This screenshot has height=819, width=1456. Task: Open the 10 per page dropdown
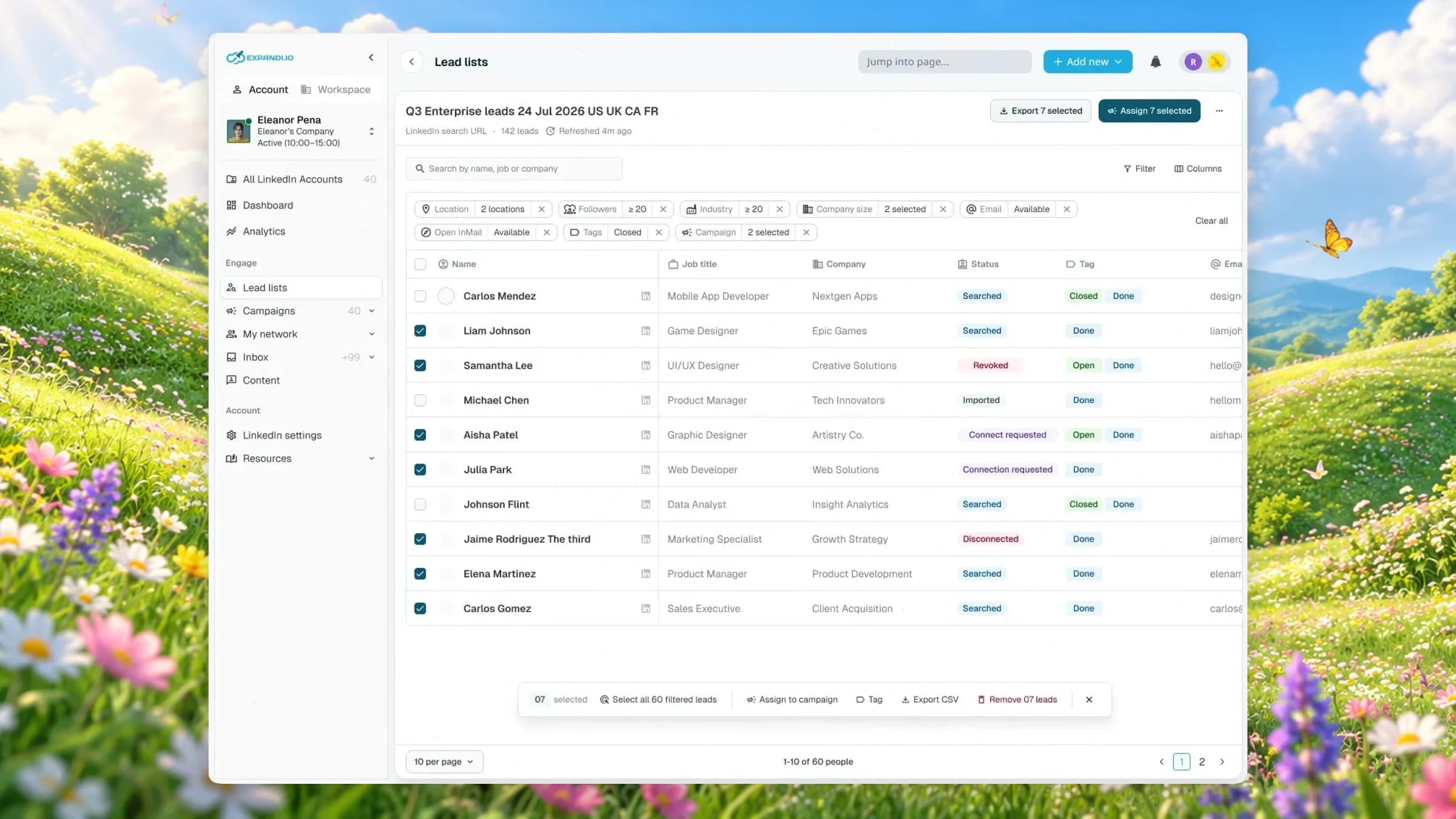(x=444, y=762)
